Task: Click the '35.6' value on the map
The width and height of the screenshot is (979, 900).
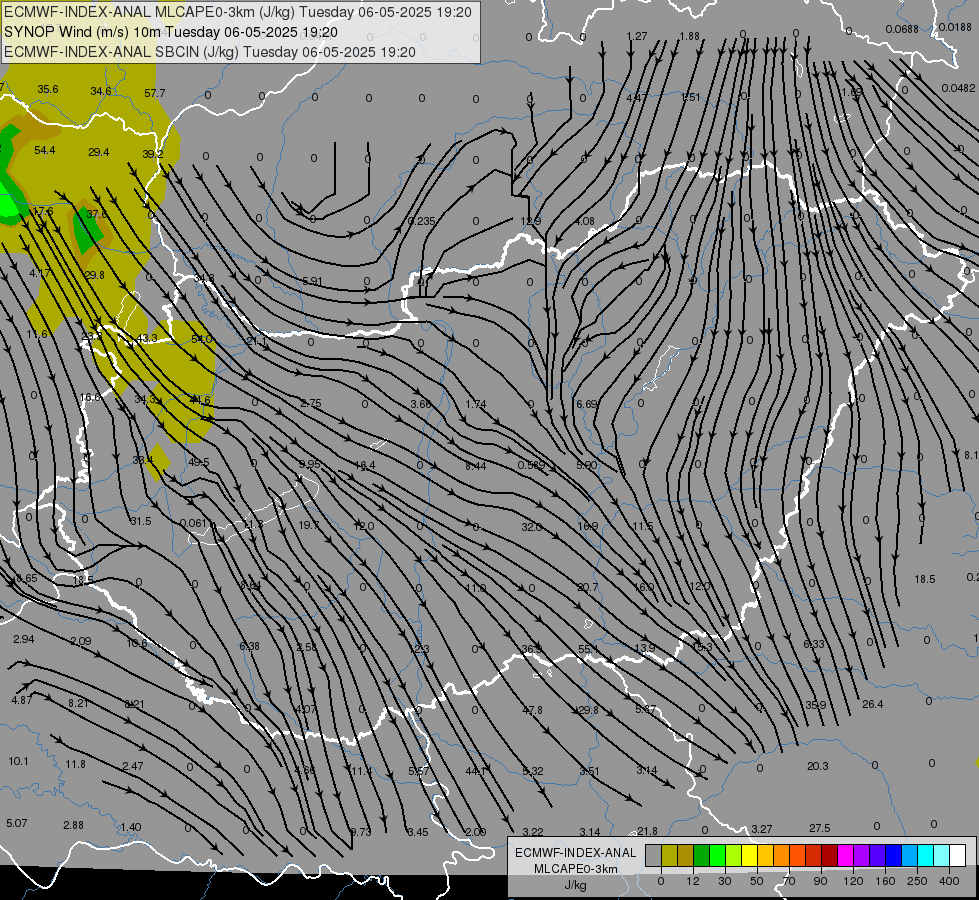Action: [x=47, y=89]
